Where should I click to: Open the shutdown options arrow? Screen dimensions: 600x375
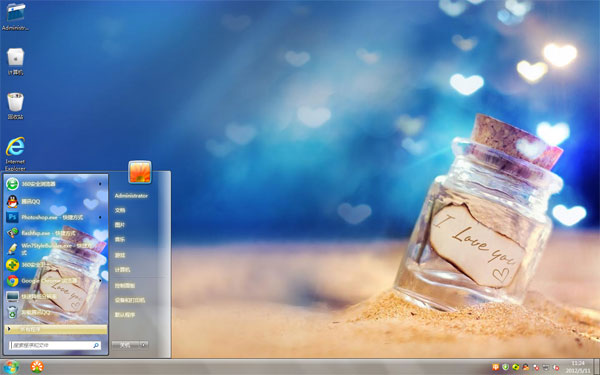144,345
